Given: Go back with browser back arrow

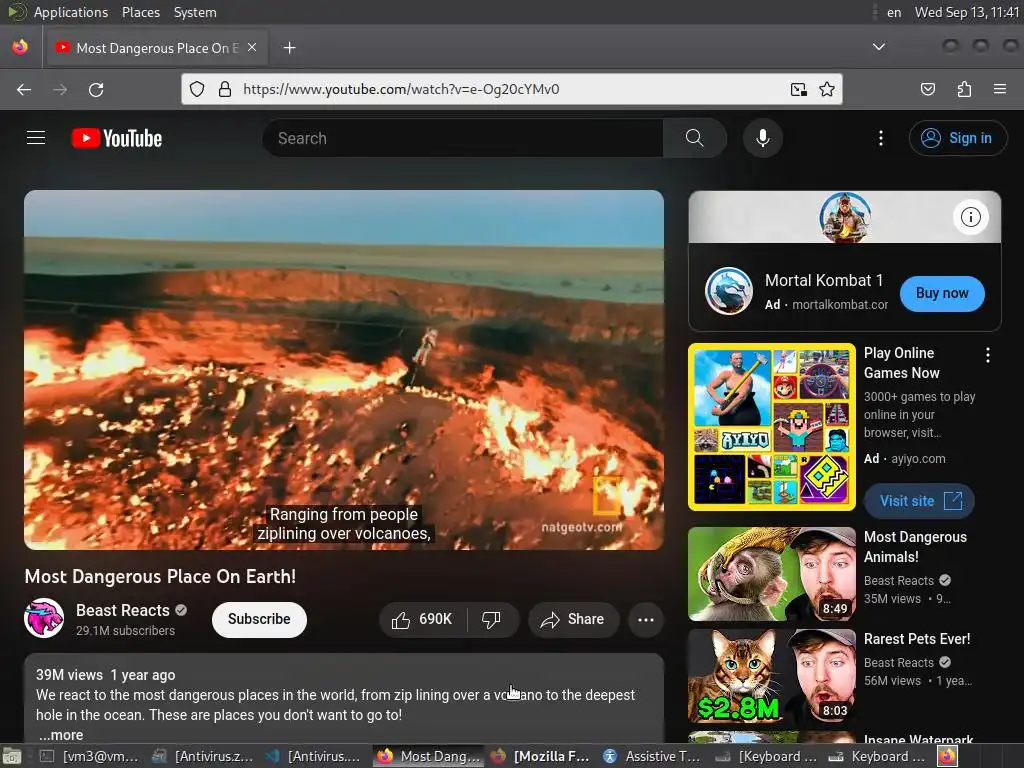Looking at the screenshot, I should [x=24, y=89].
